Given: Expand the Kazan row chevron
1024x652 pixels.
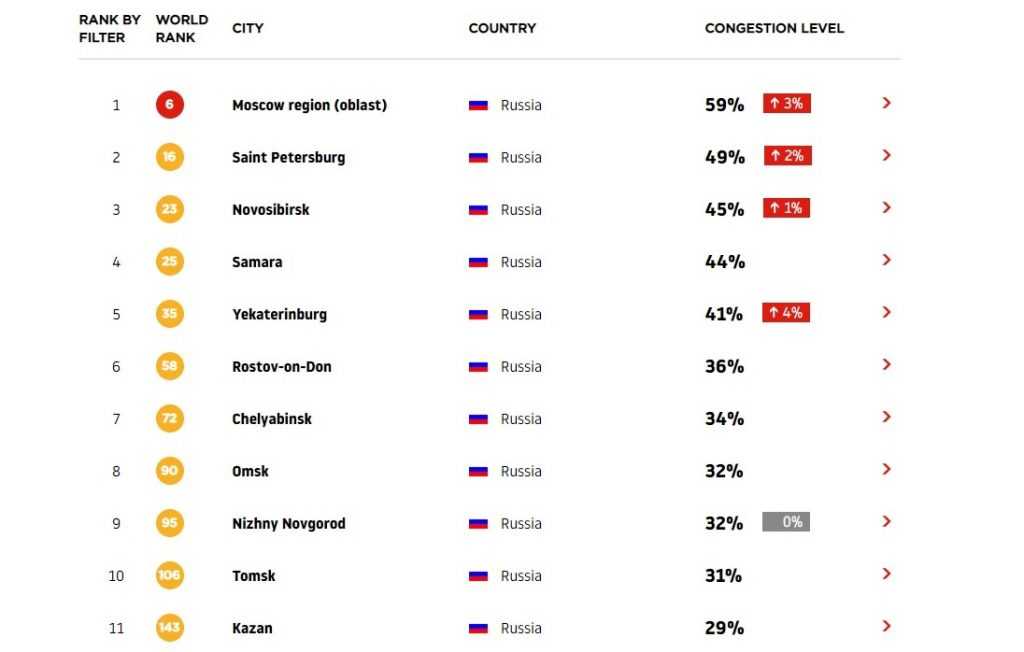Looking at the screenshot, I should [x=886, y=625].
